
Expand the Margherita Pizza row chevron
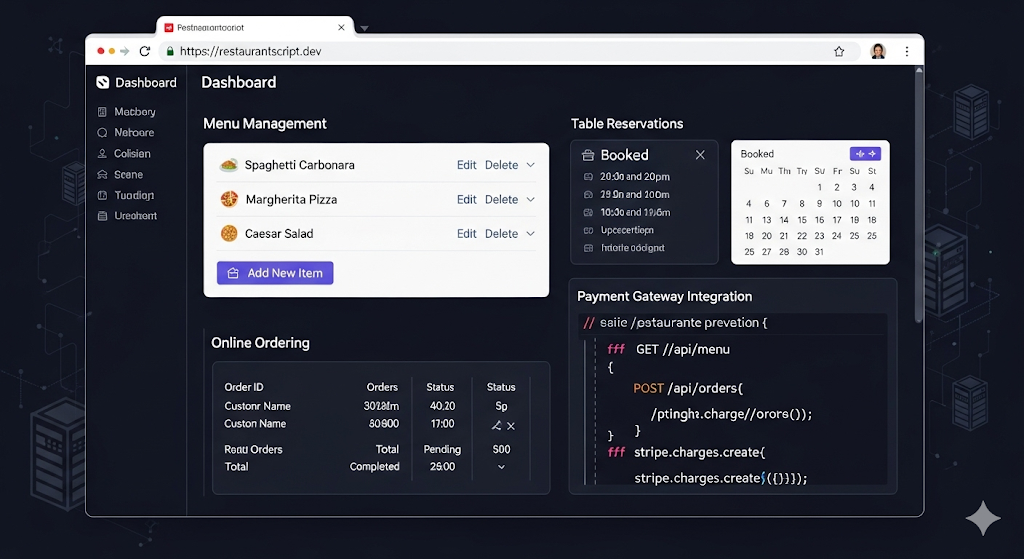tap(530, 199)
